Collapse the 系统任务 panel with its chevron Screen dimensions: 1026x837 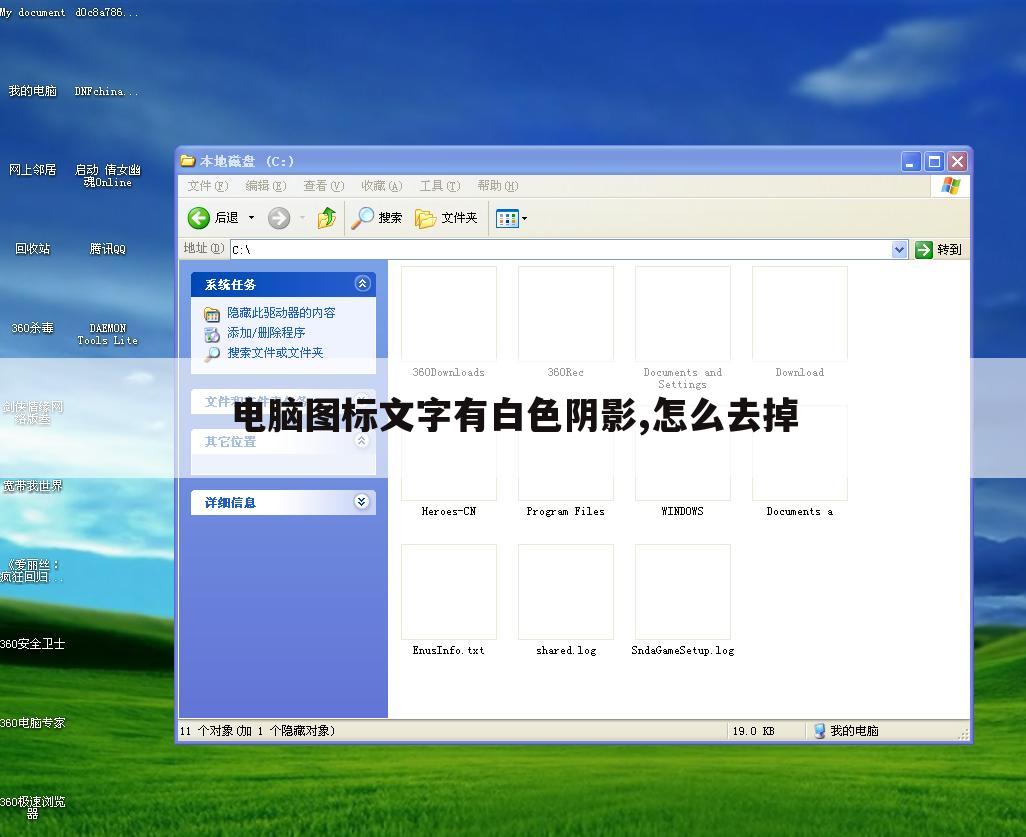(x=361, y=283)
